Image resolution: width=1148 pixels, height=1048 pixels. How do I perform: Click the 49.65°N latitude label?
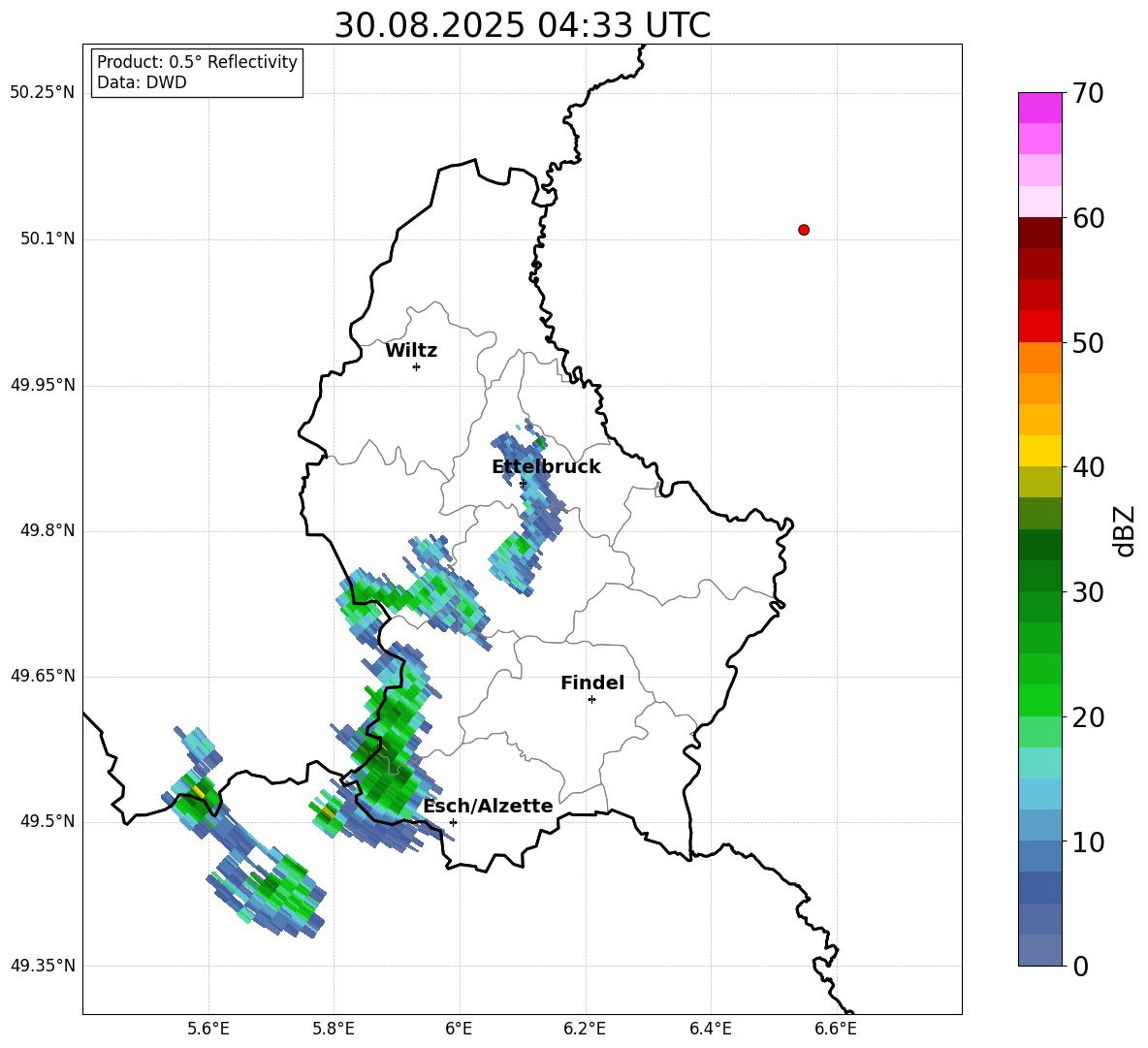(x=42, y=676)
